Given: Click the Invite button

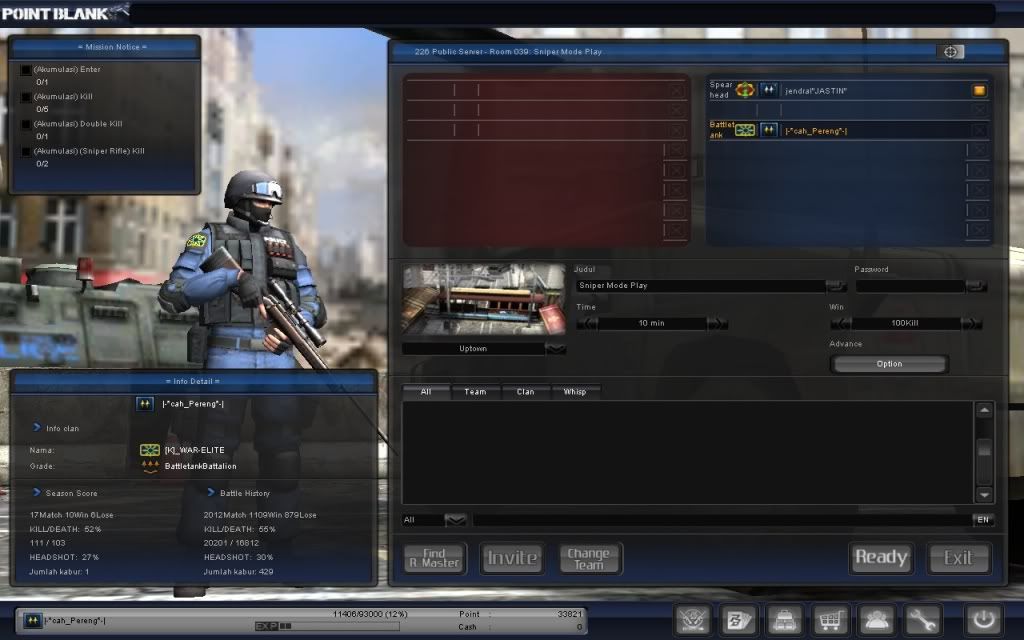Looking at the screenshot, I should [513, 558].
